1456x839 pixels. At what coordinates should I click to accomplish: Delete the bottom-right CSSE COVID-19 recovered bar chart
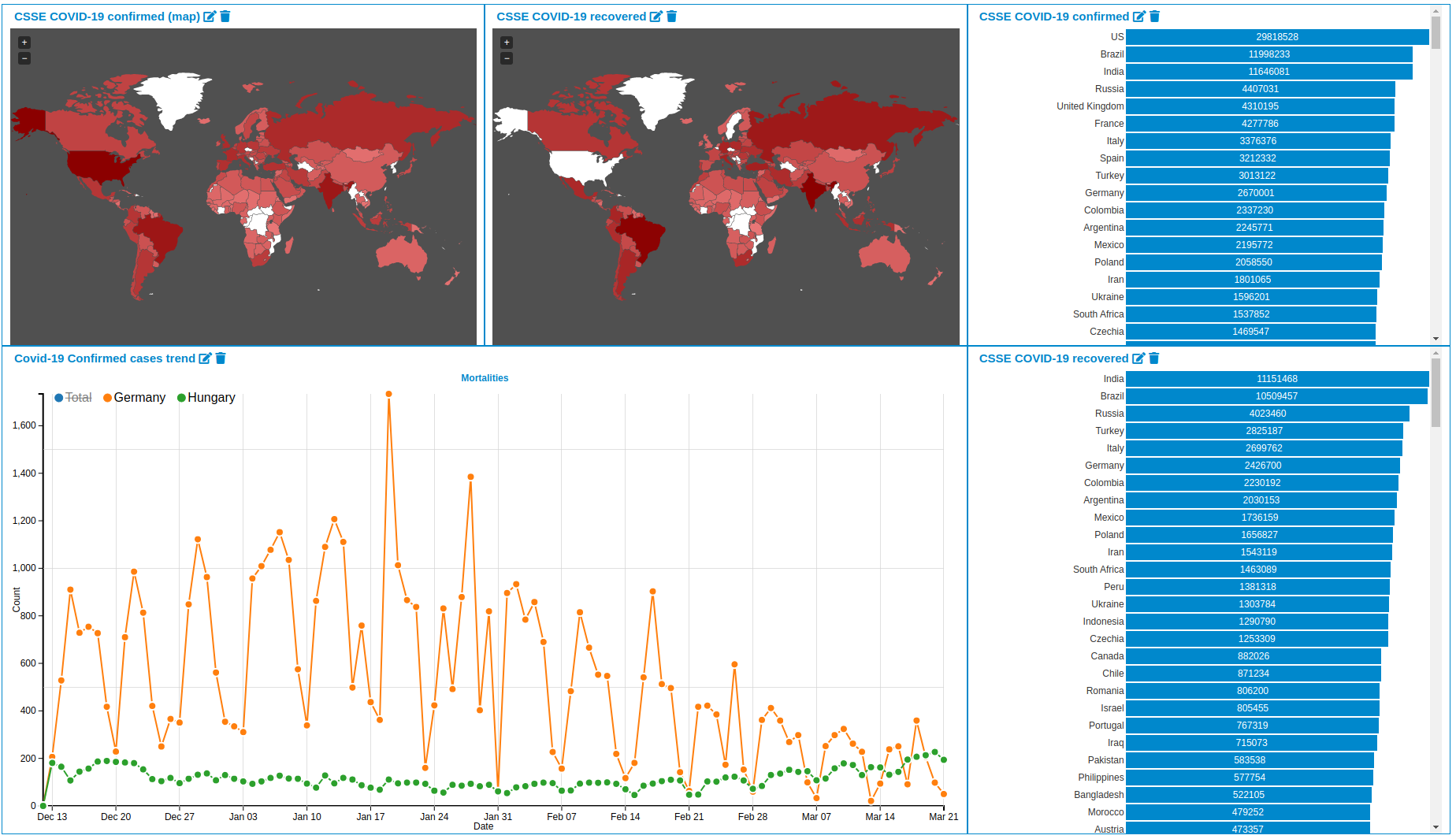(1154, 358)
